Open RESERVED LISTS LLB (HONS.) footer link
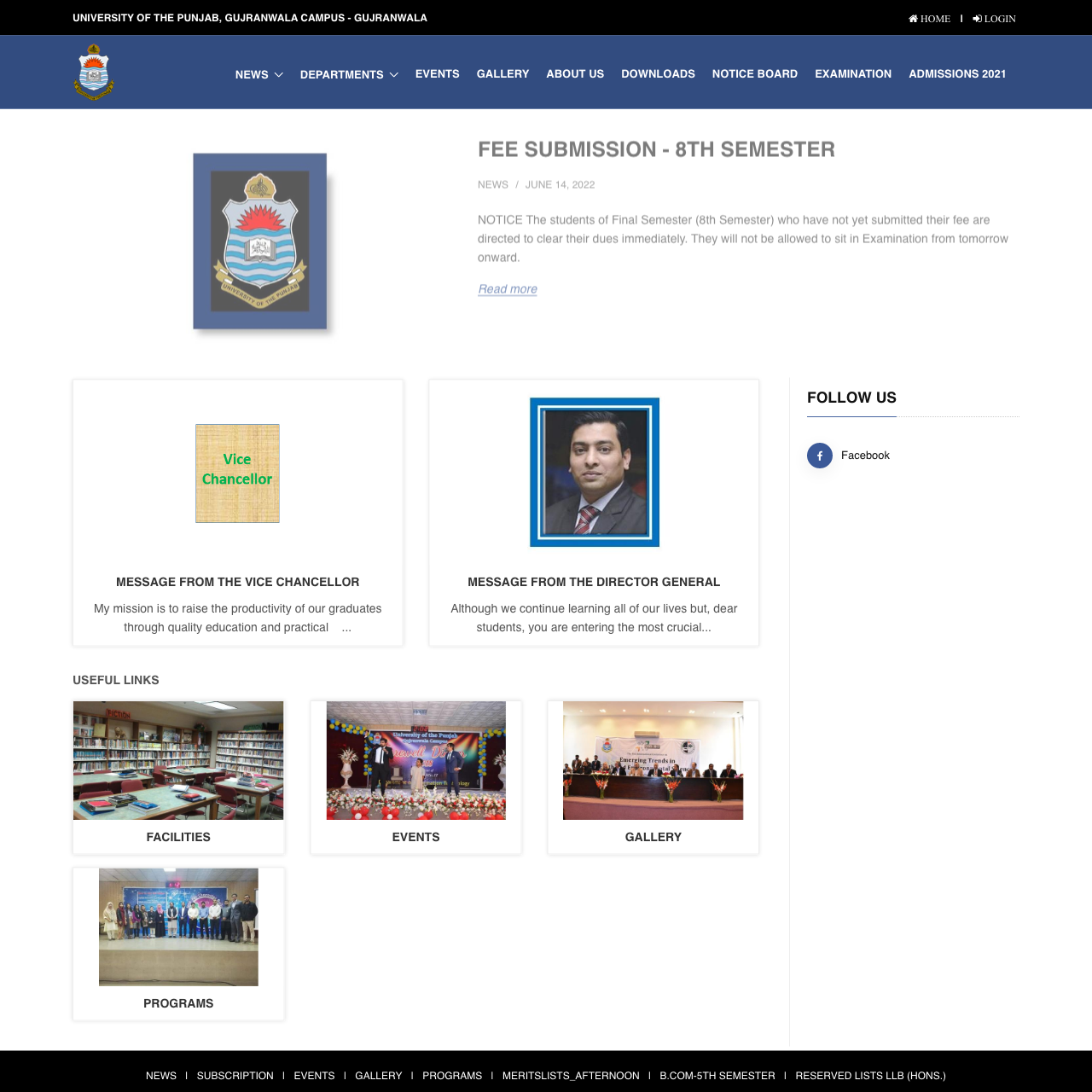 (871, 1076)
